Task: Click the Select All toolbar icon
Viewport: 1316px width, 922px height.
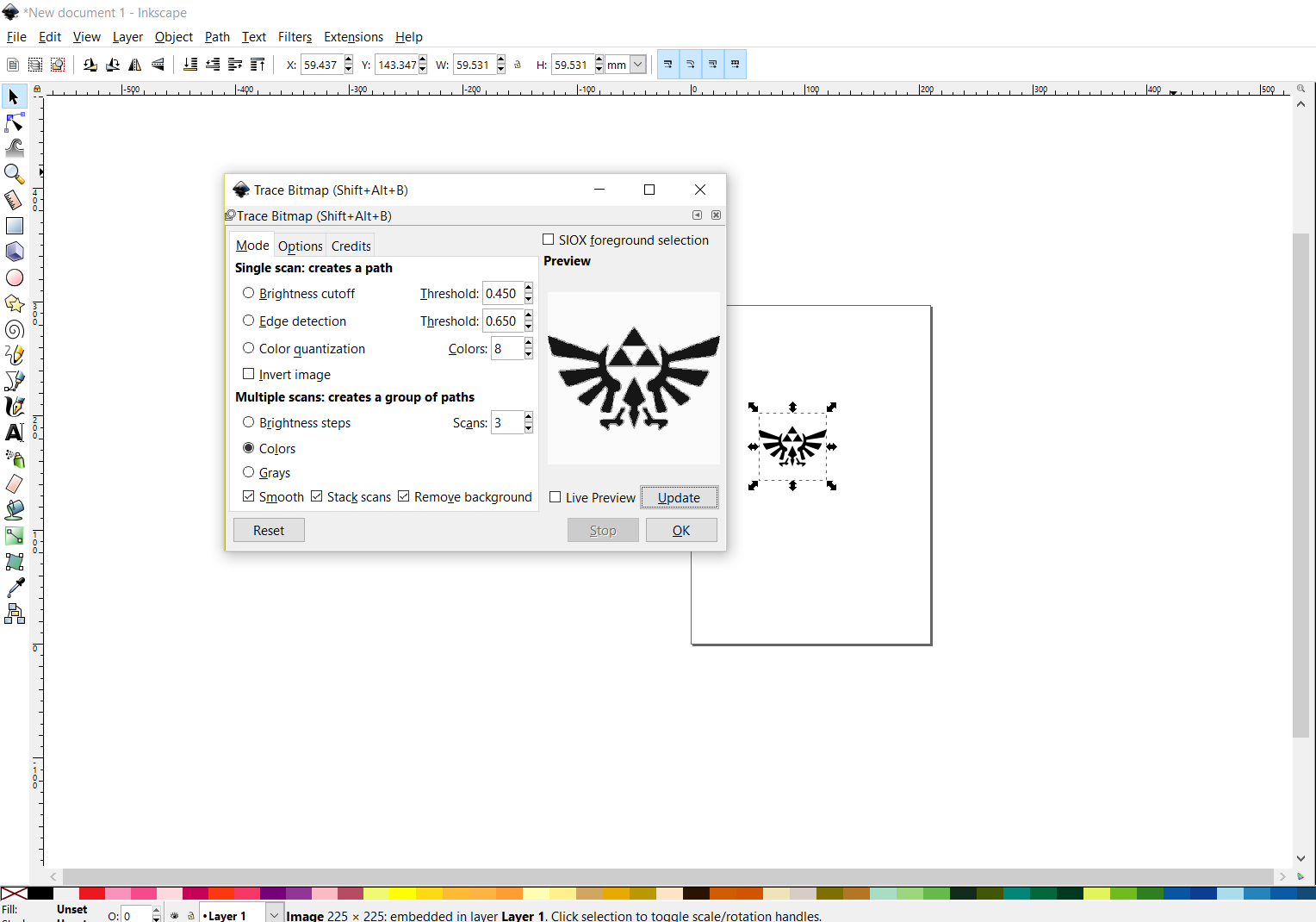Action: click(x=13, y=65)
